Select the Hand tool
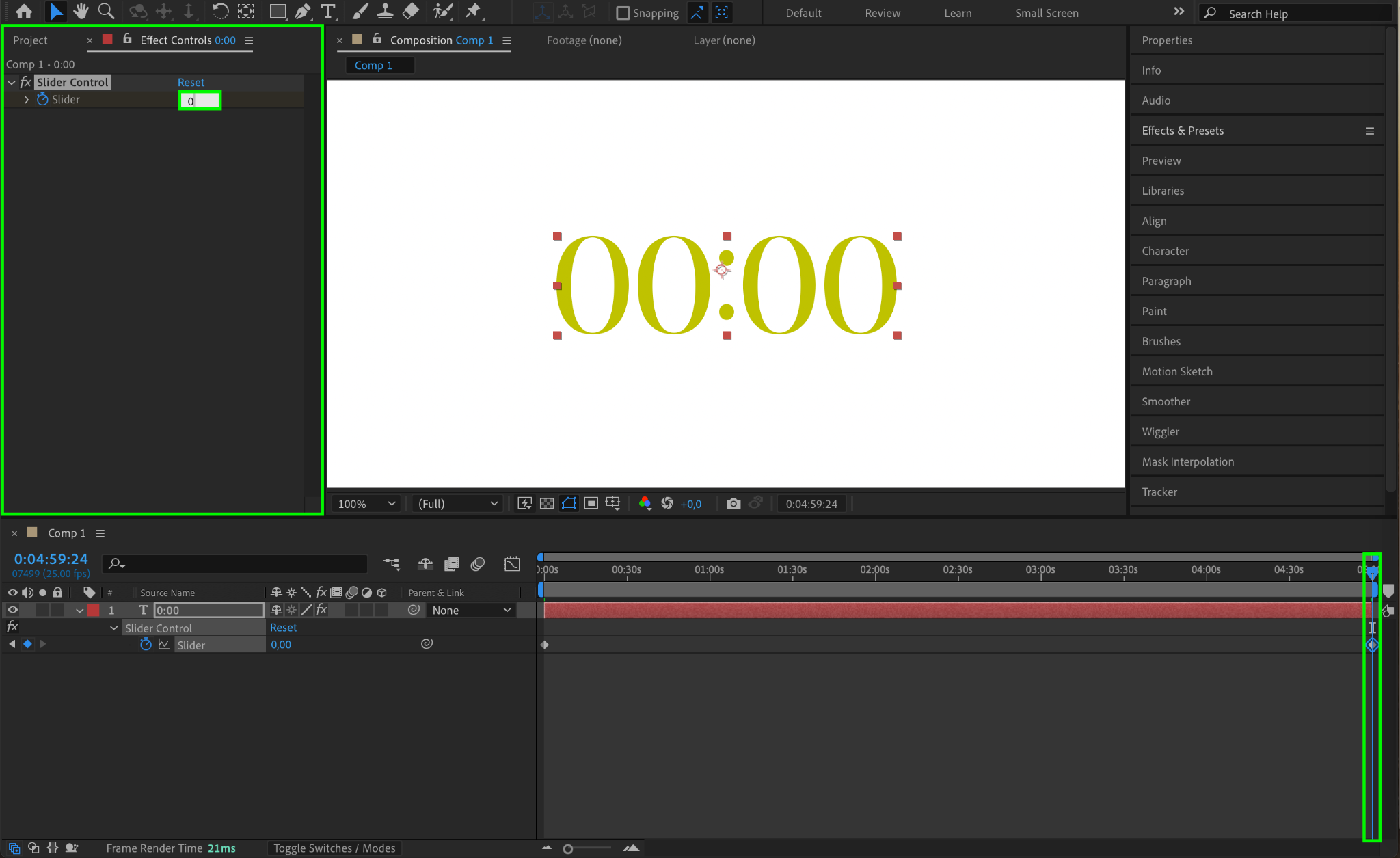 tap(81, 12)
